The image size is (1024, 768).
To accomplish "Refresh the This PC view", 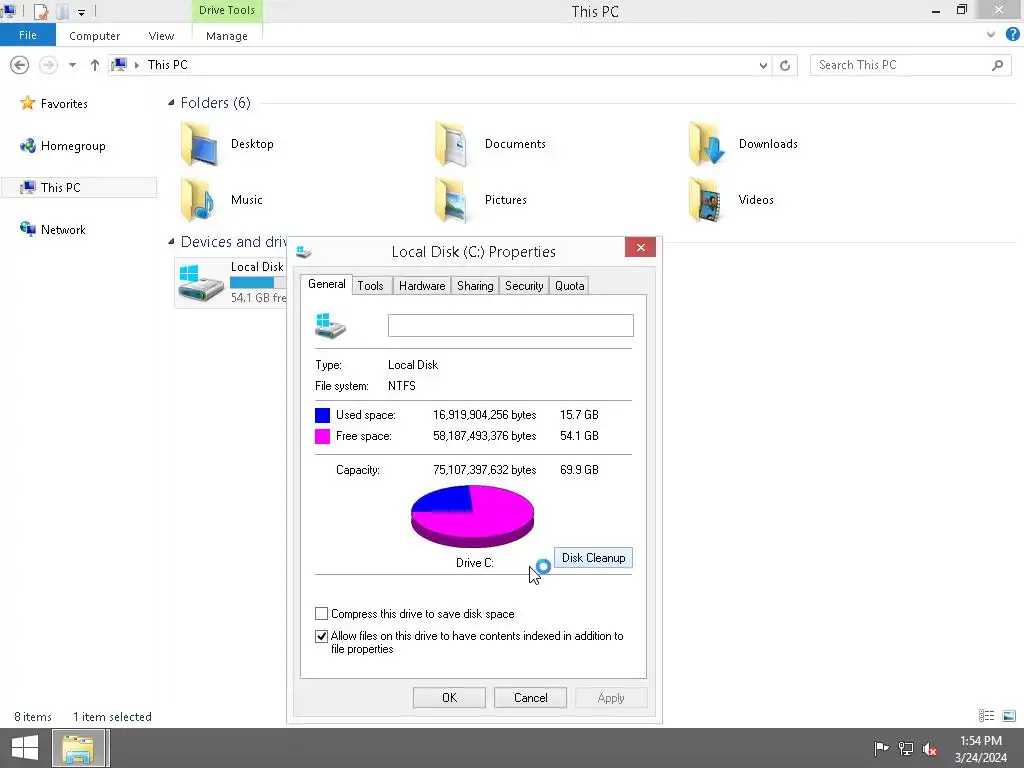I will pyautogui.click(x=785, y=65).
